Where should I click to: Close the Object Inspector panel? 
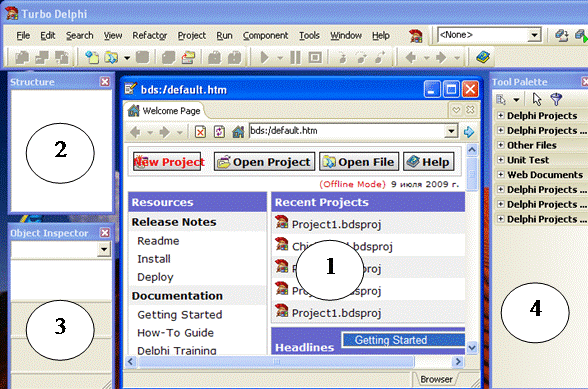click(x=105, y=233)
